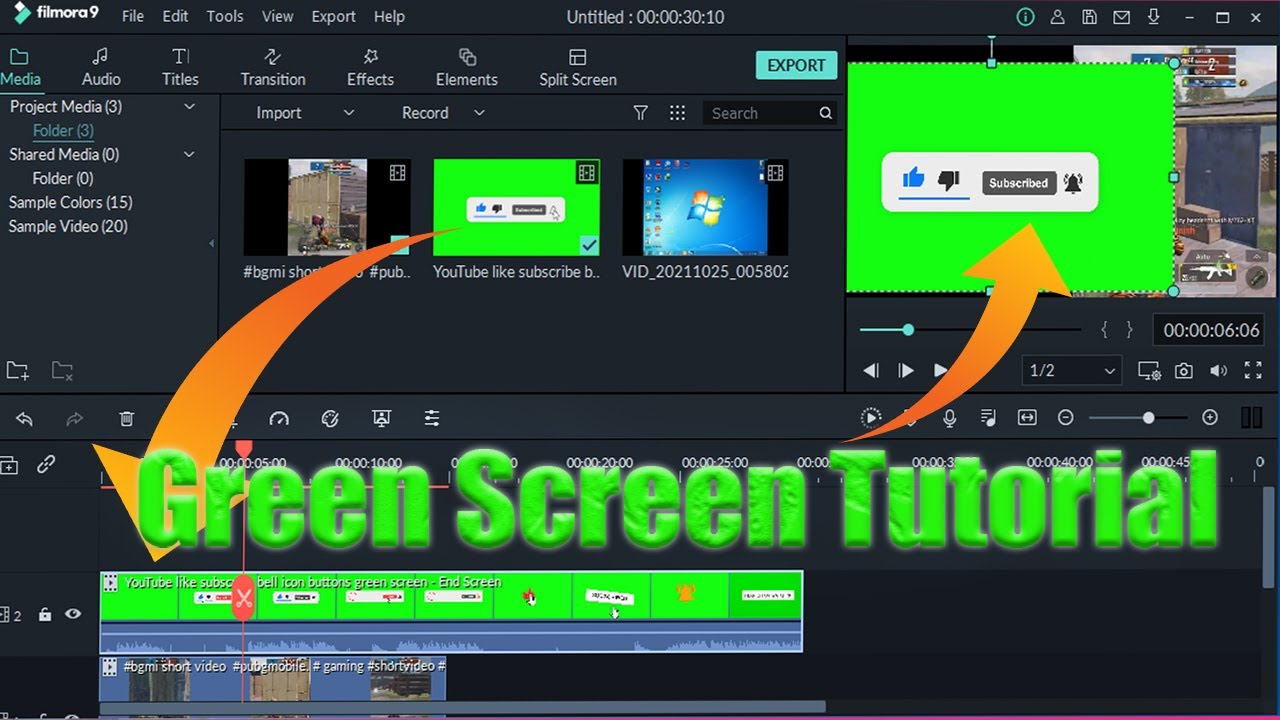Open the Export menu in menu bar
The image size is (1280, 720).
coord(333,17)
